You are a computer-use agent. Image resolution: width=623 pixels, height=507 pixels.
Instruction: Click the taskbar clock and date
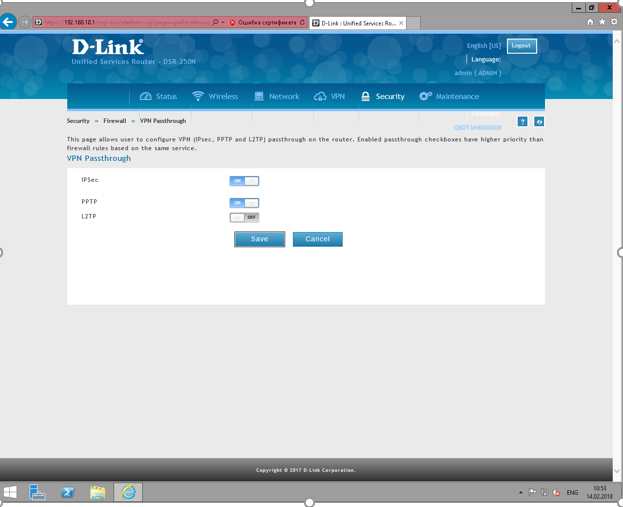tap(600, 492)
